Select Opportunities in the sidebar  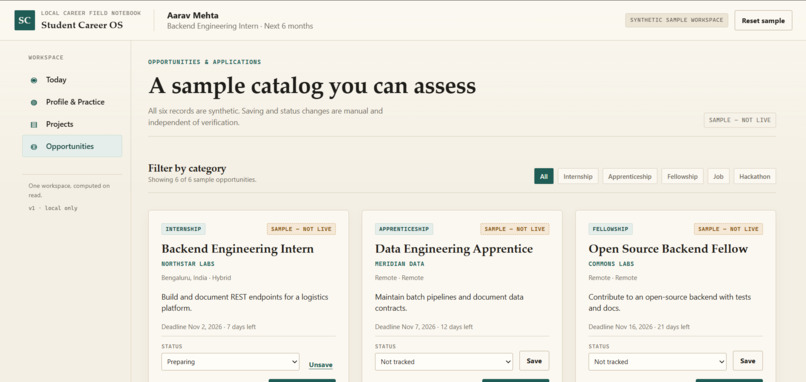(x=72, y=146)
